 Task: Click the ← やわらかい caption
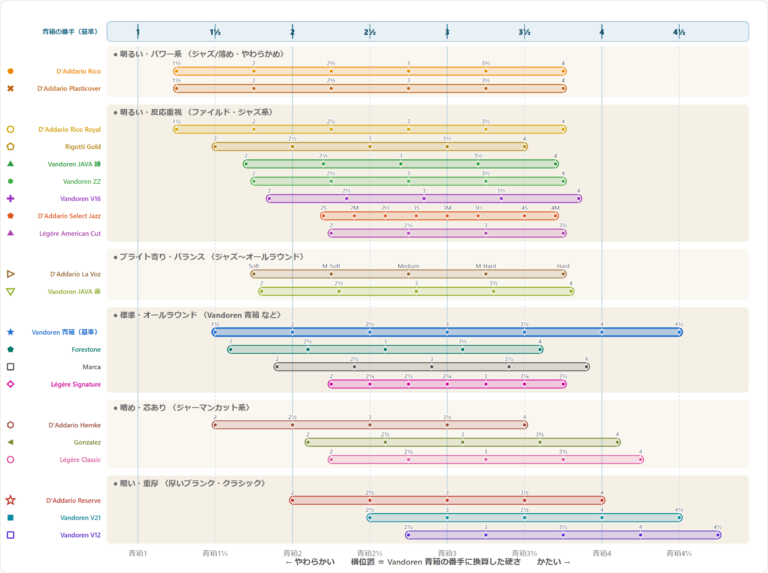click(310, 562)
